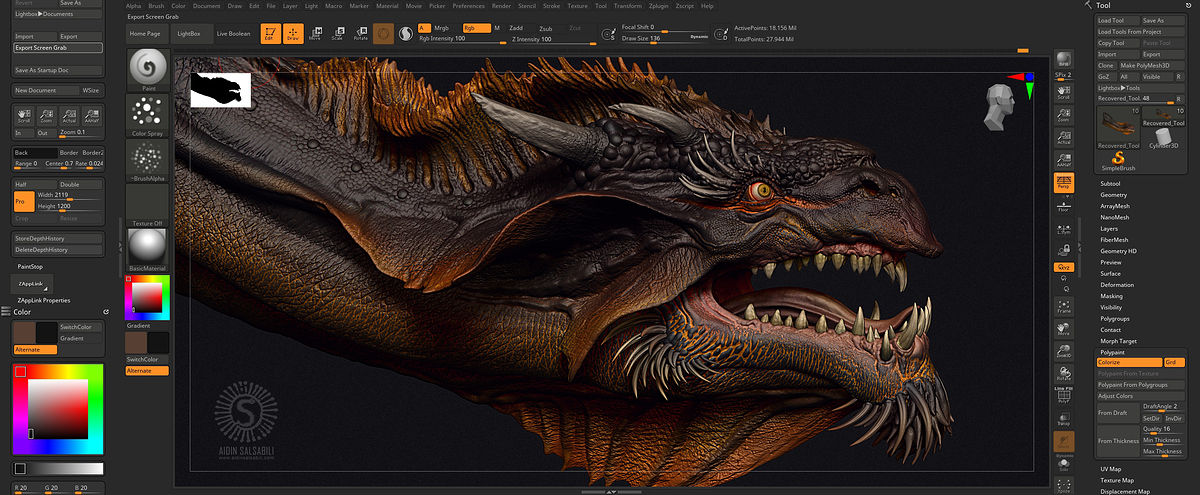
Task: Toggle Alternate under Color panel
Action: (36, 350)
